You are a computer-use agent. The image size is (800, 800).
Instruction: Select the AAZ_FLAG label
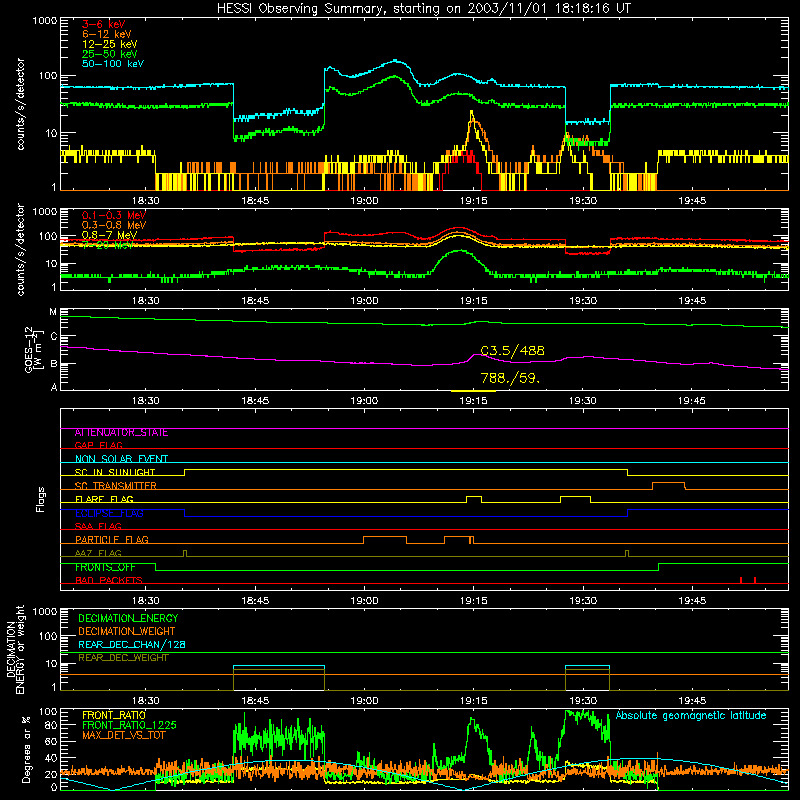coord(98,553)
